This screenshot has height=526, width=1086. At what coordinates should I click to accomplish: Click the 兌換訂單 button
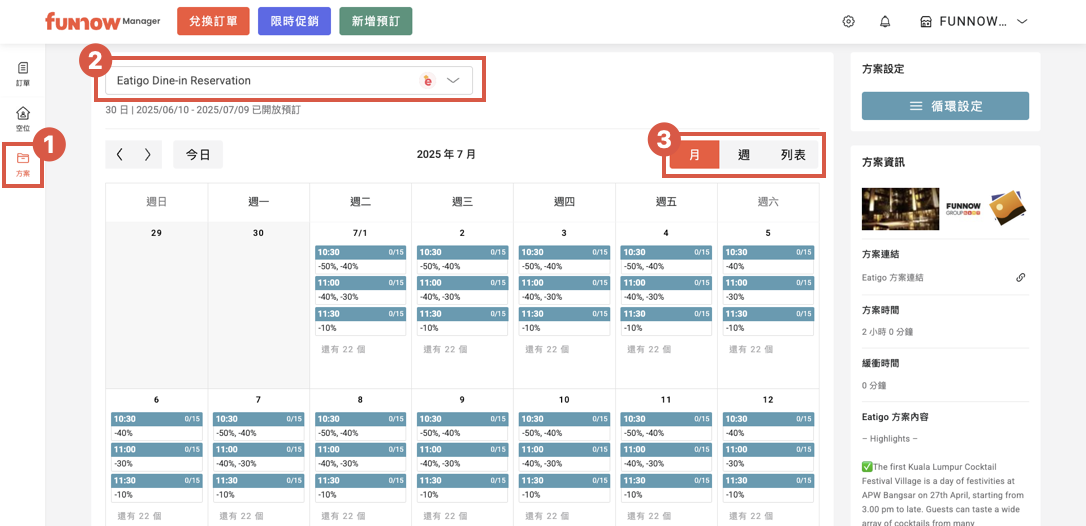213,22
